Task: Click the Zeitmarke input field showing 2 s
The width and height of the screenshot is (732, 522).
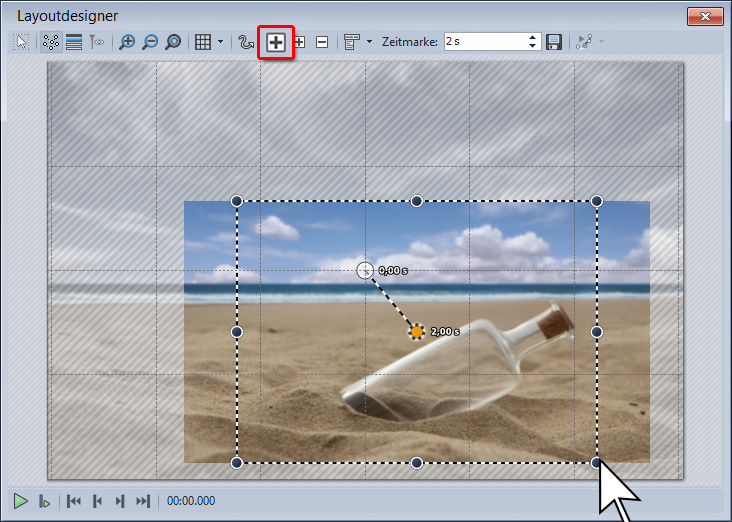Action: point(484,42)
